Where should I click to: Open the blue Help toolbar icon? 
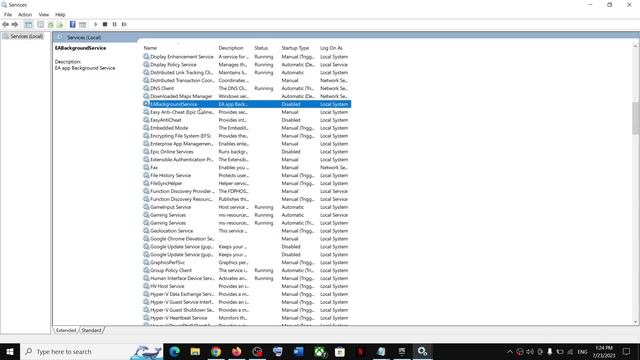(x=73, y=24)
